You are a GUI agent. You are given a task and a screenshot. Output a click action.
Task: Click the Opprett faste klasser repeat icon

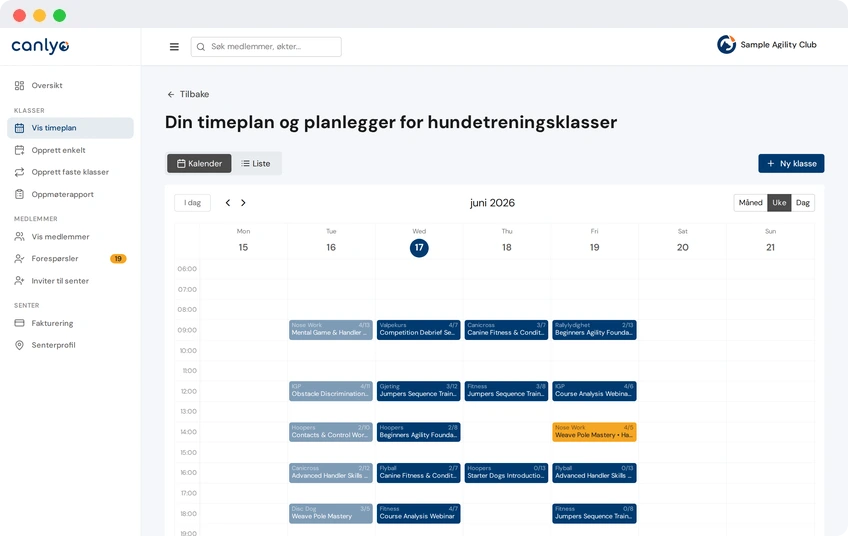click(x=19, y=172)
